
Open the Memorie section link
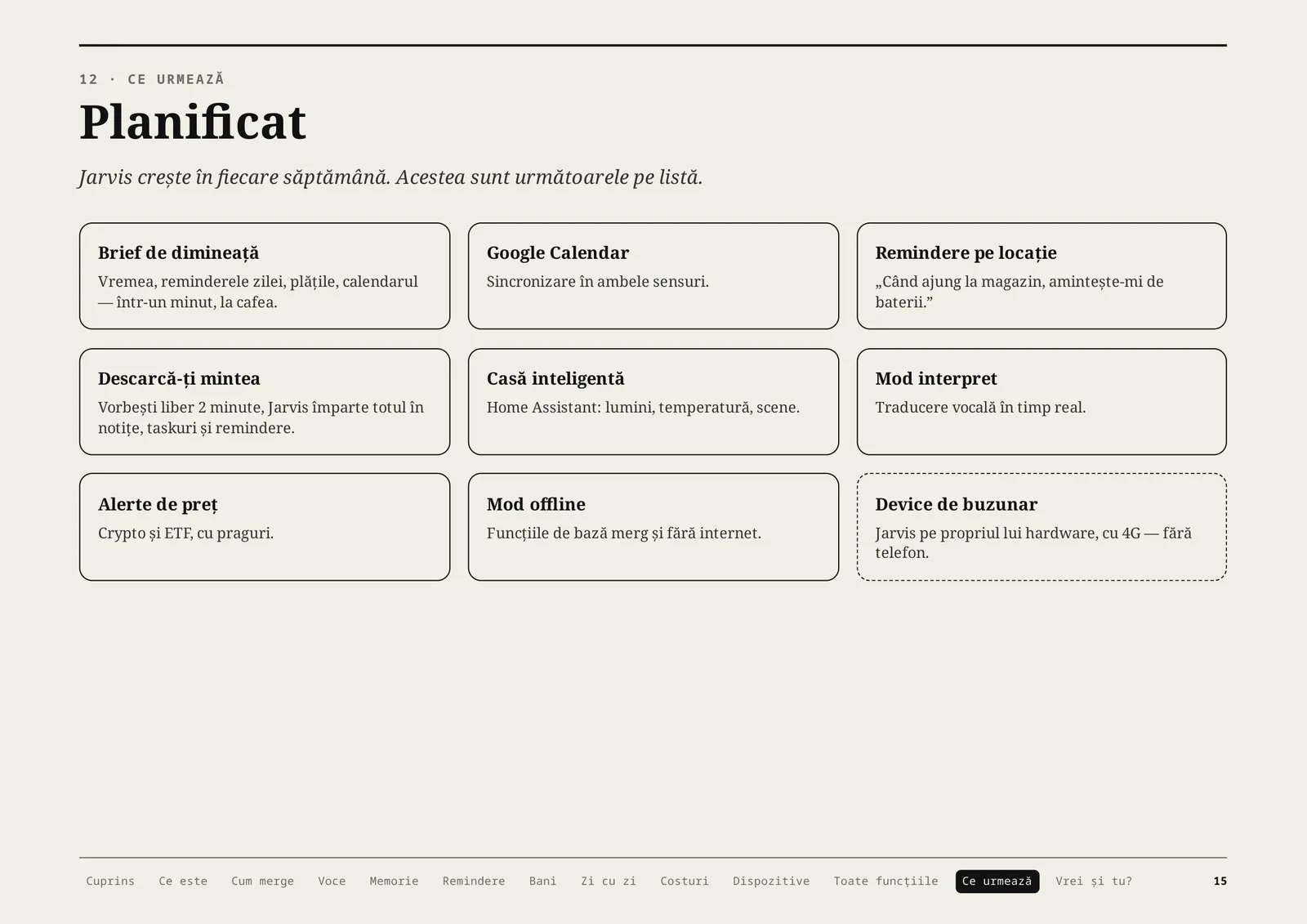click(394, 881)
